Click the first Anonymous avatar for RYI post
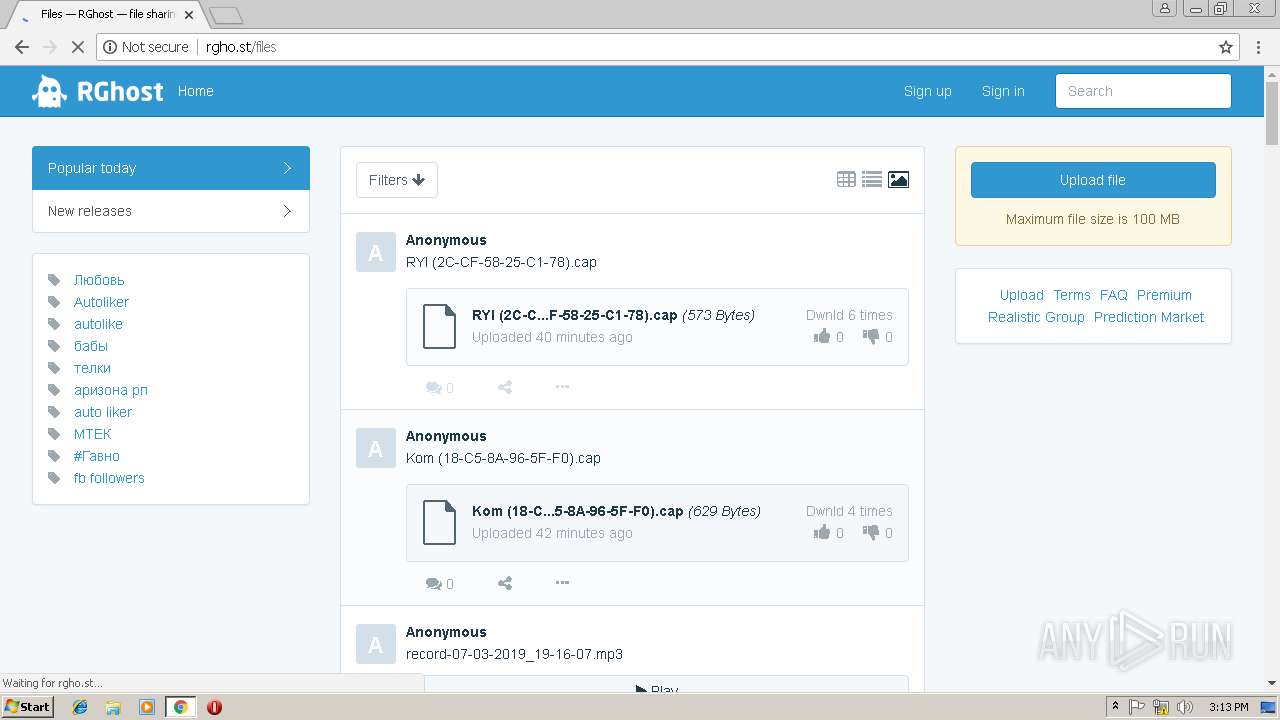Image resolution: width=1280 pixels, height=720 pixels. pos(376,252)
